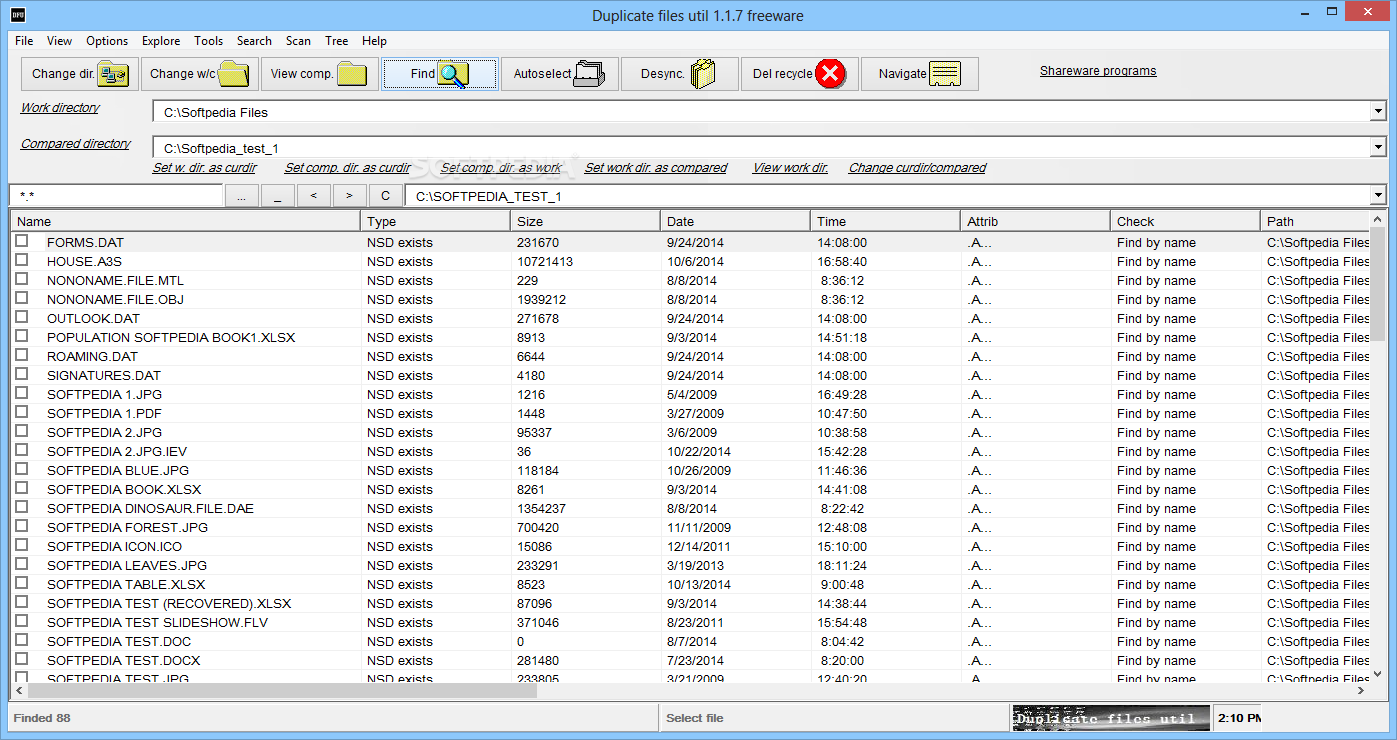Click the 'C' drive button
The height and width of the screenshot is (740, 1397).
[385, 196]
